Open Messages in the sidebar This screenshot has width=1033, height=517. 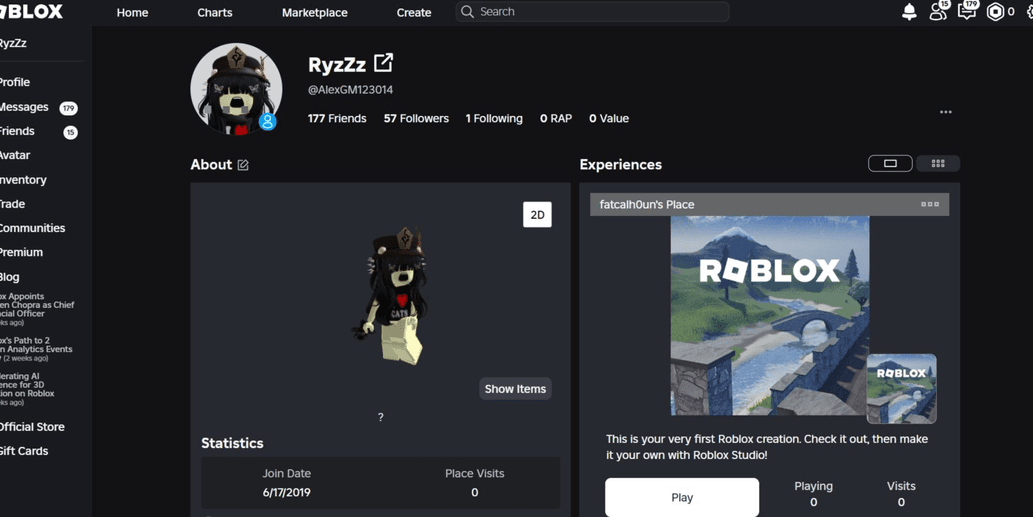pyautogui.click(x=24, y=107)
